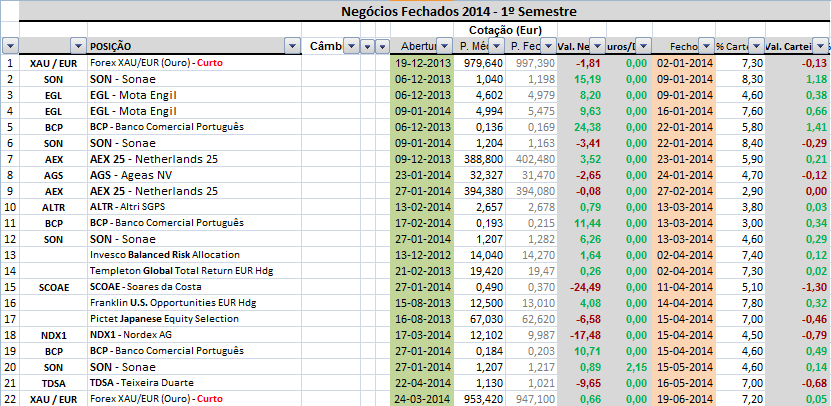The height and width of the screenshot is (406, 831).
Task: Select the 'POSIÇÃO' header cell text
Action: click(111, 47)
